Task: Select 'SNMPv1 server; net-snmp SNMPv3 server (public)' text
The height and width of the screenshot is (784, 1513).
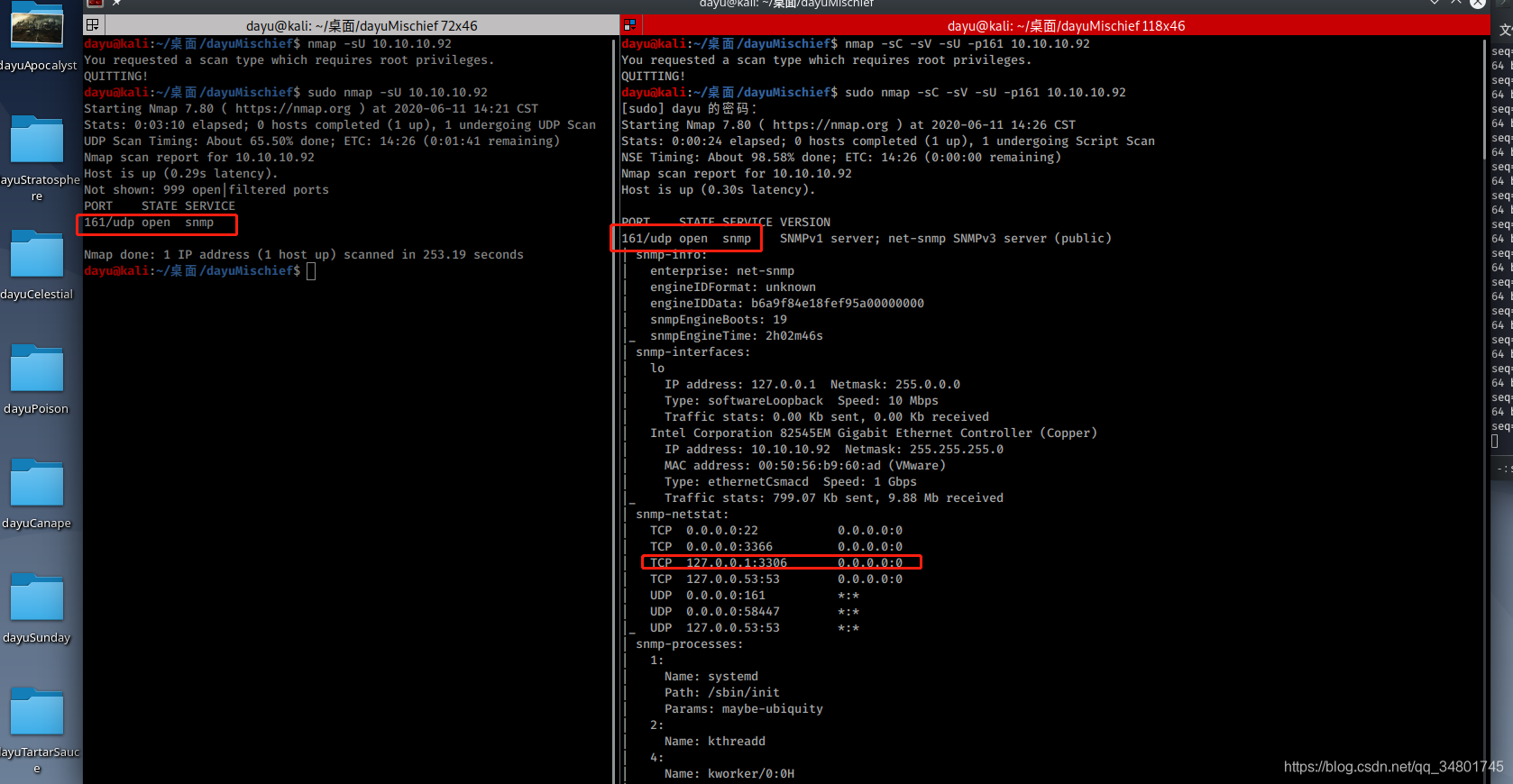Action: 946,238
